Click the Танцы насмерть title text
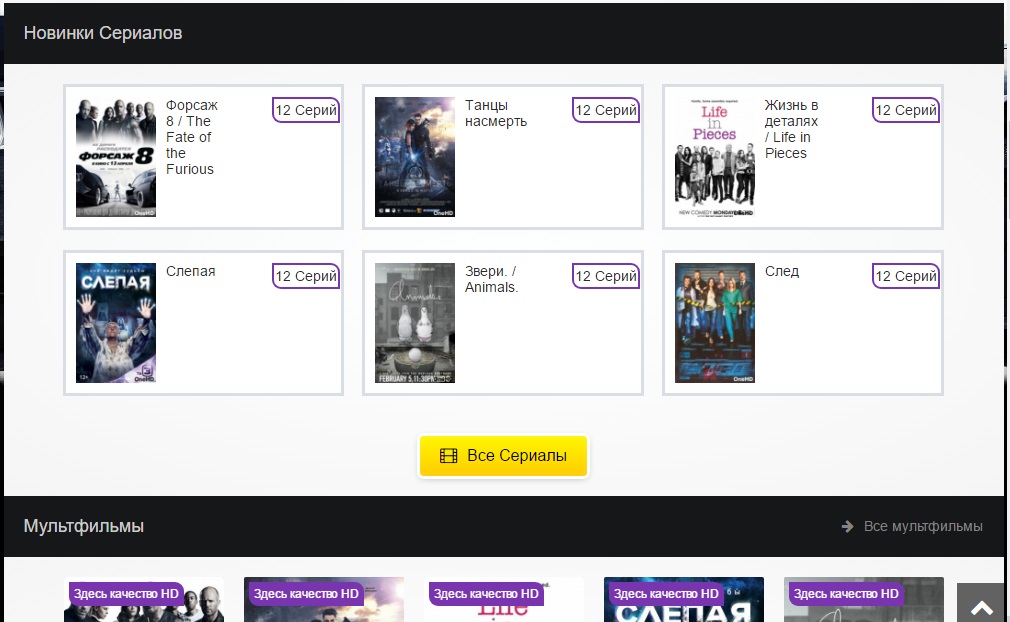This screenshot has width=1010, height=622. coord(496,113)
